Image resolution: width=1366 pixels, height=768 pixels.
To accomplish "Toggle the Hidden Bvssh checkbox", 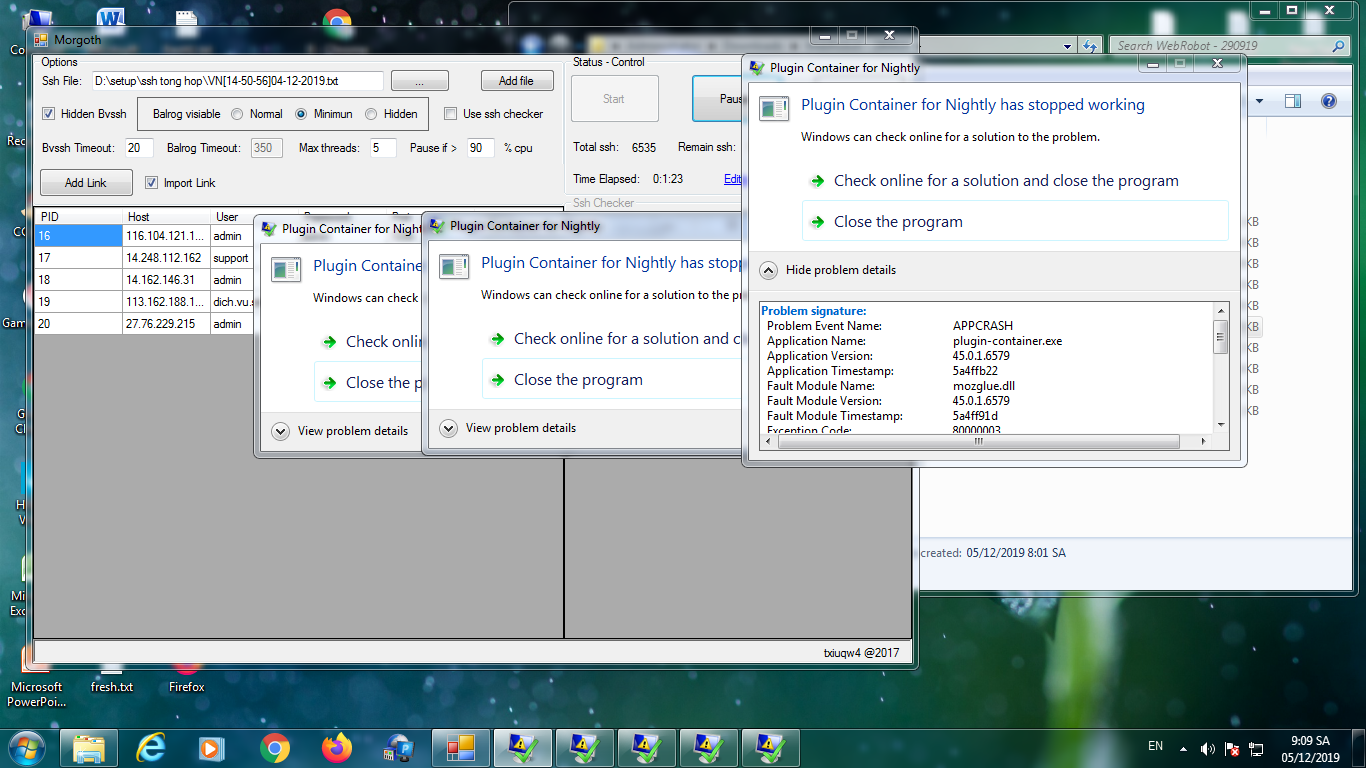I will tap(49, 114).
